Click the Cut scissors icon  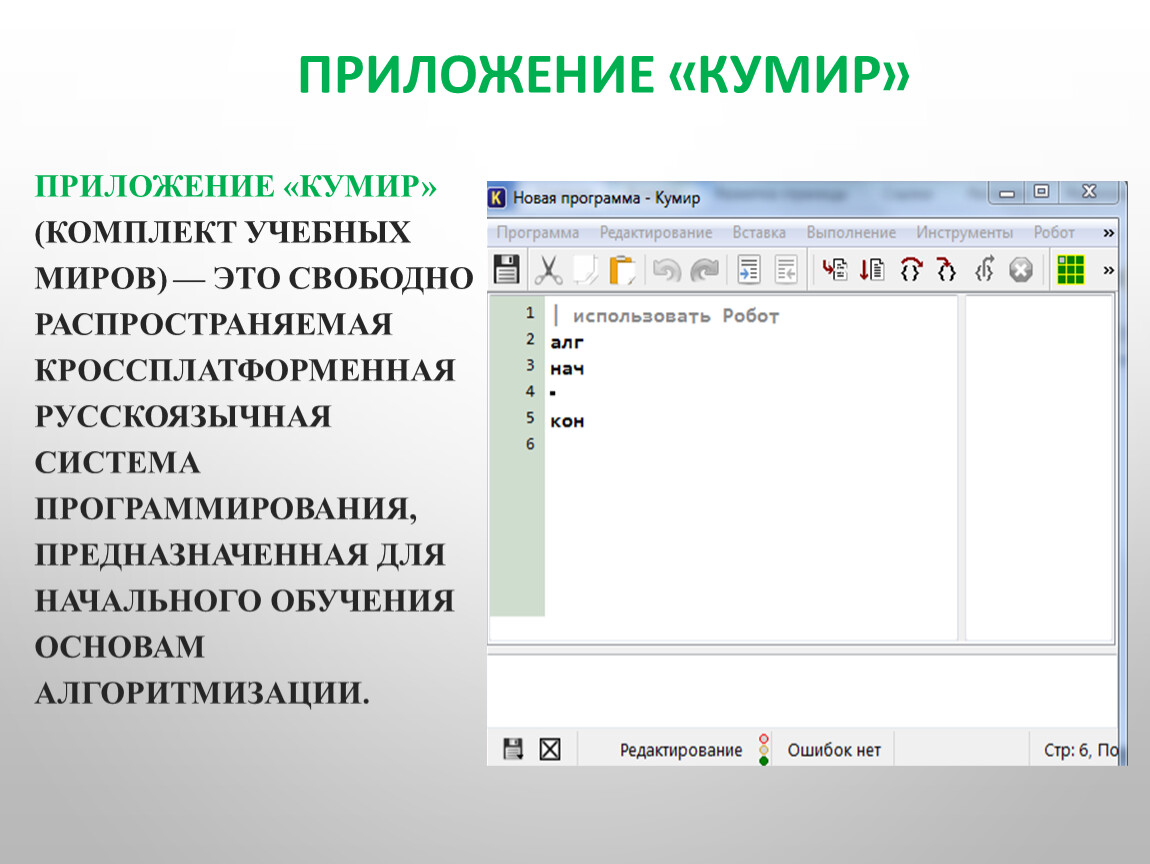(x=548, y=270)
